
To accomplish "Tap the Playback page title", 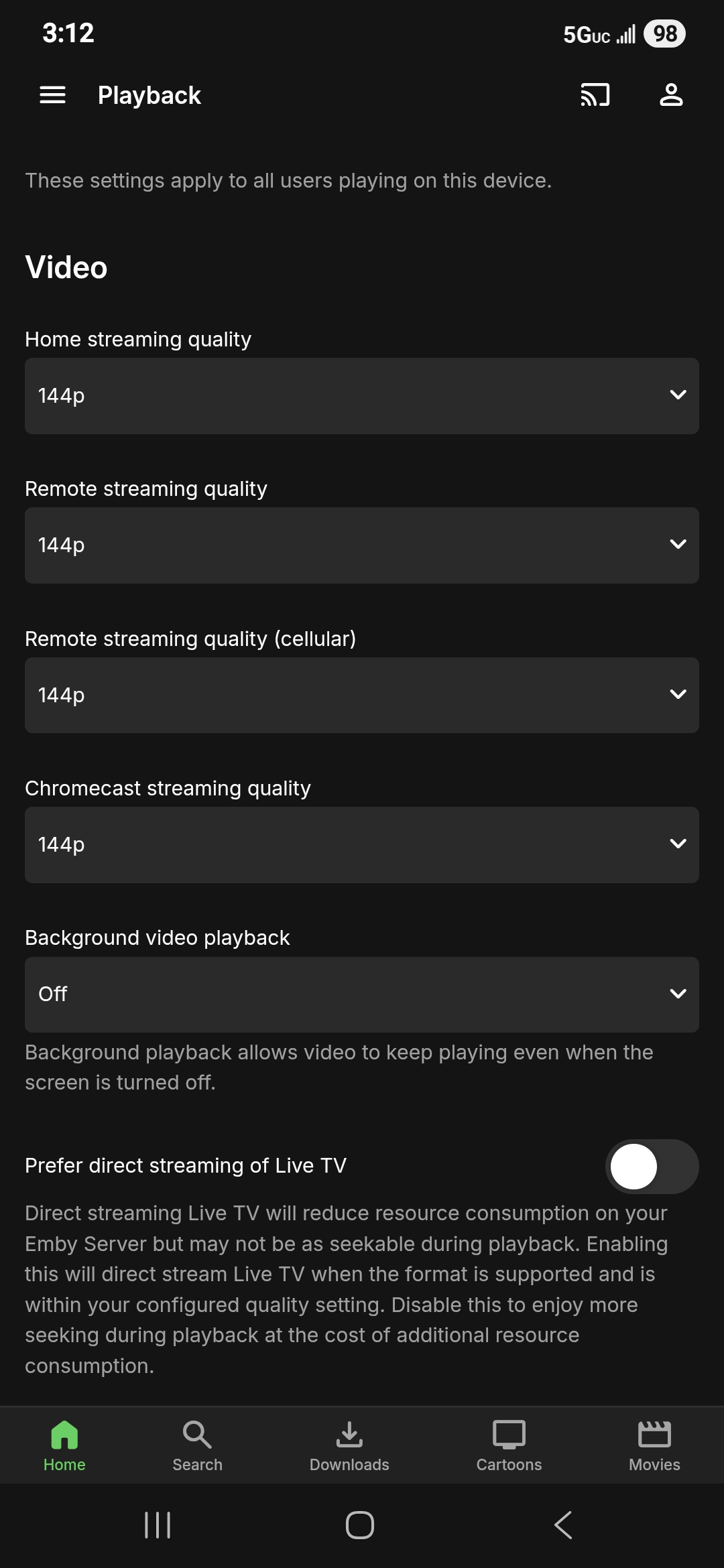I will pyautogui.click(x=149, y=96).
